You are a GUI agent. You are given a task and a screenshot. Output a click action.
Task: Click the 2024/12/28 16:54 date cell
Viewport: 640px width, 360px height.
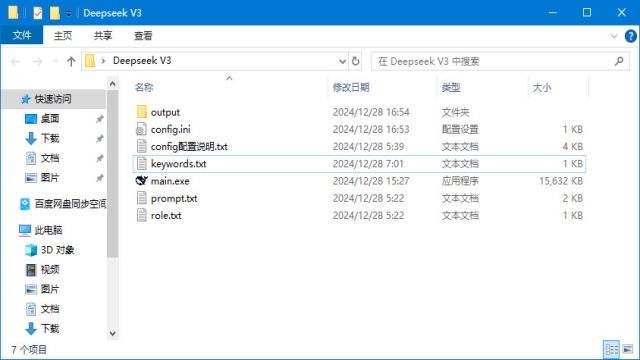371,112
